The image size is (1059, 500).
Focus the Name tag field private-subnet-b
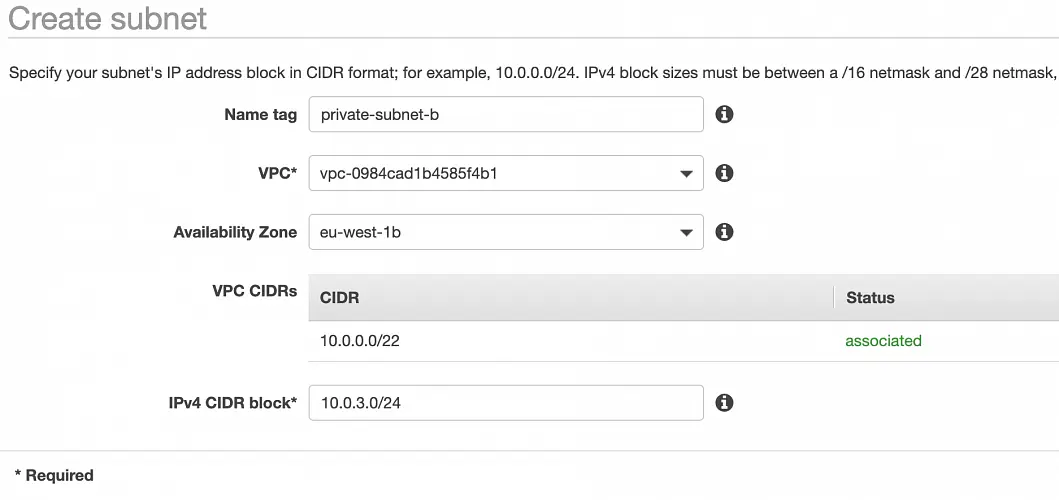pos(506,114)
